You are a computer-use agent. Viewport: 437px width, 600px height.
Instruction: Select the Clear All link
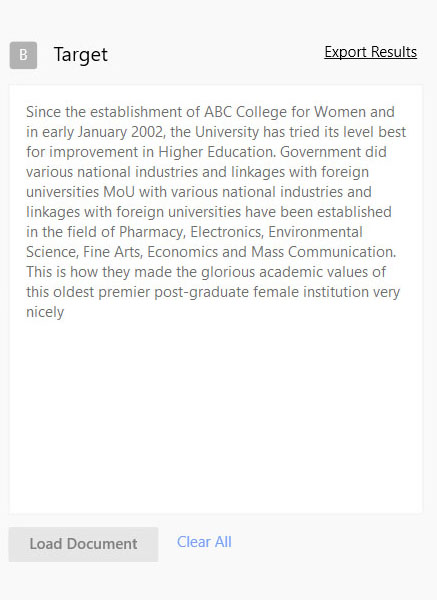(204, 542)
